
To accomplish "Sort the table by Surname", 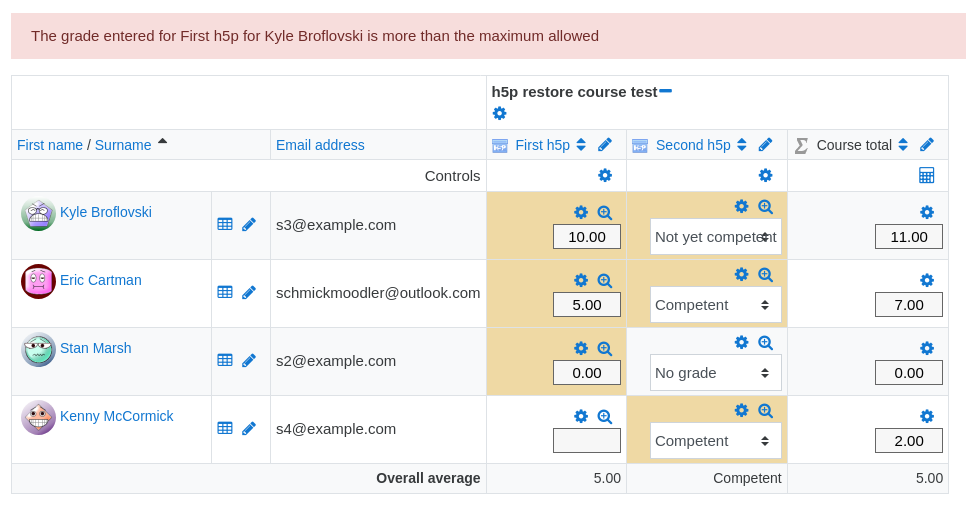I will (x=123, y=145).
